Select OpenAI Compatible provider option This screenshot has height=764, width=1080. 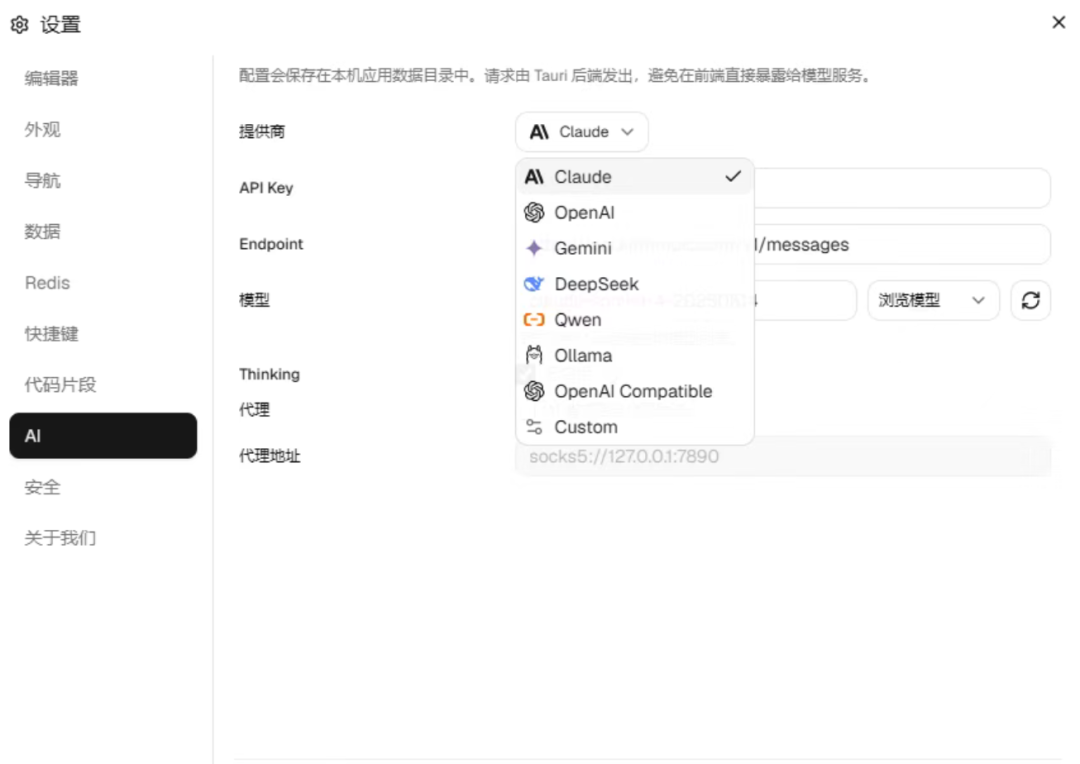pos(634,391)
